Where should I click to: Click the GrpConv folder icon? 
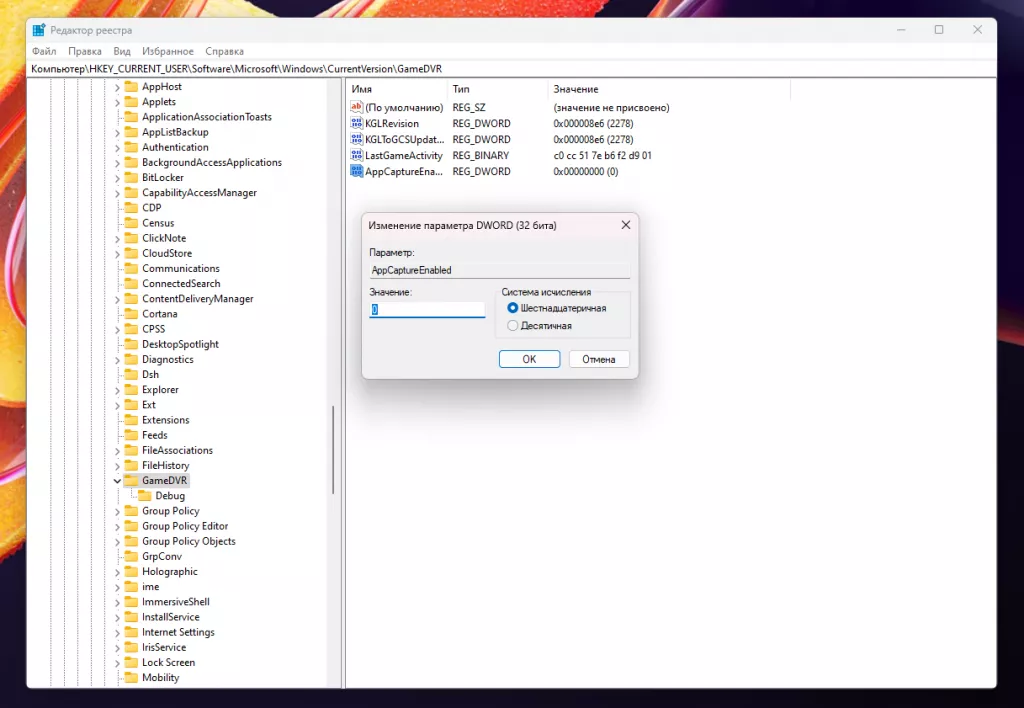(x=131, y=556)
